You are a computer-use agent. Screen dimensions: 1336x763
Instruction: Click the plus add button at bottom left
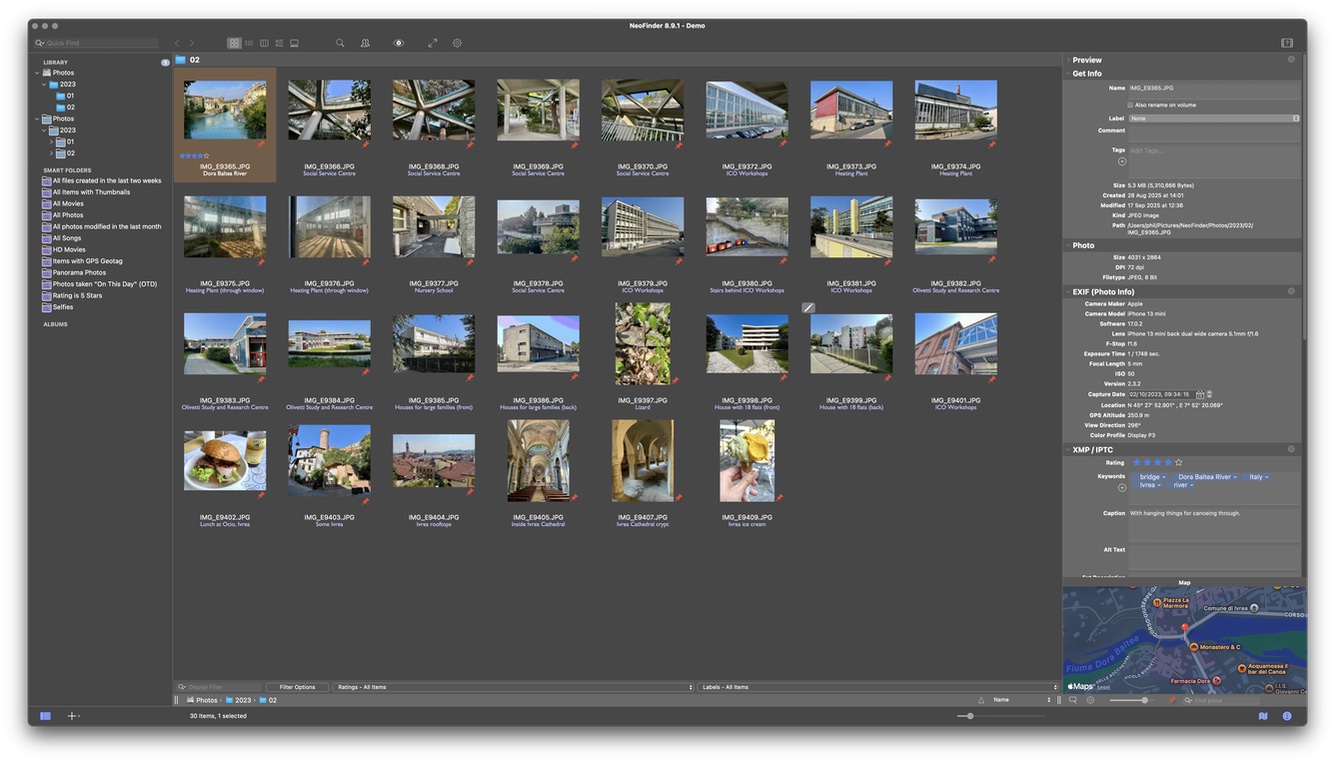click(x=72, y=716)
